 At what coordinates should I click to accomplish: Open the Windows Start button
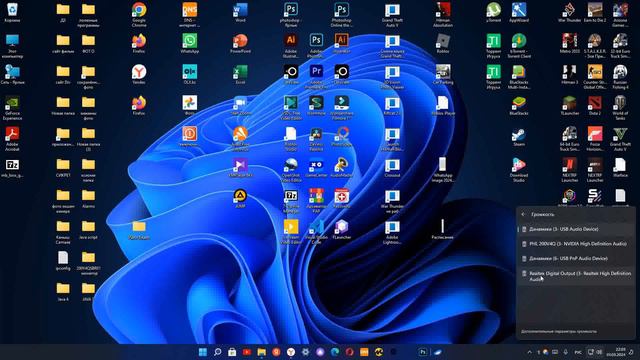click(x=202, y=352)
